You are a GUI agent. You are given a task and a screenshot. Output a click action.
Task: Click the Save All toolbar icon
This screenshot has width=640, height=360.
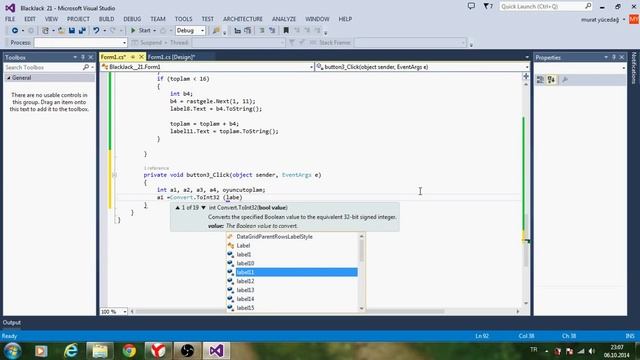tap(82, 31)
